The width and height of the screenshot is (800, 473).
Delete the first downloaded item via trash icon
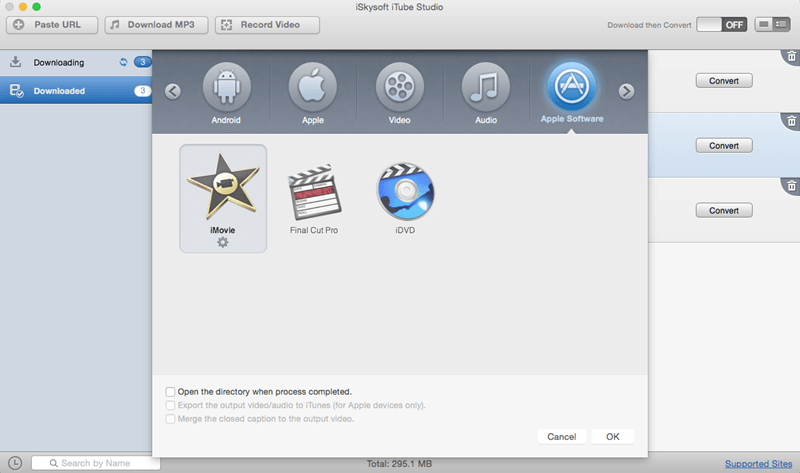coord(791,56)
